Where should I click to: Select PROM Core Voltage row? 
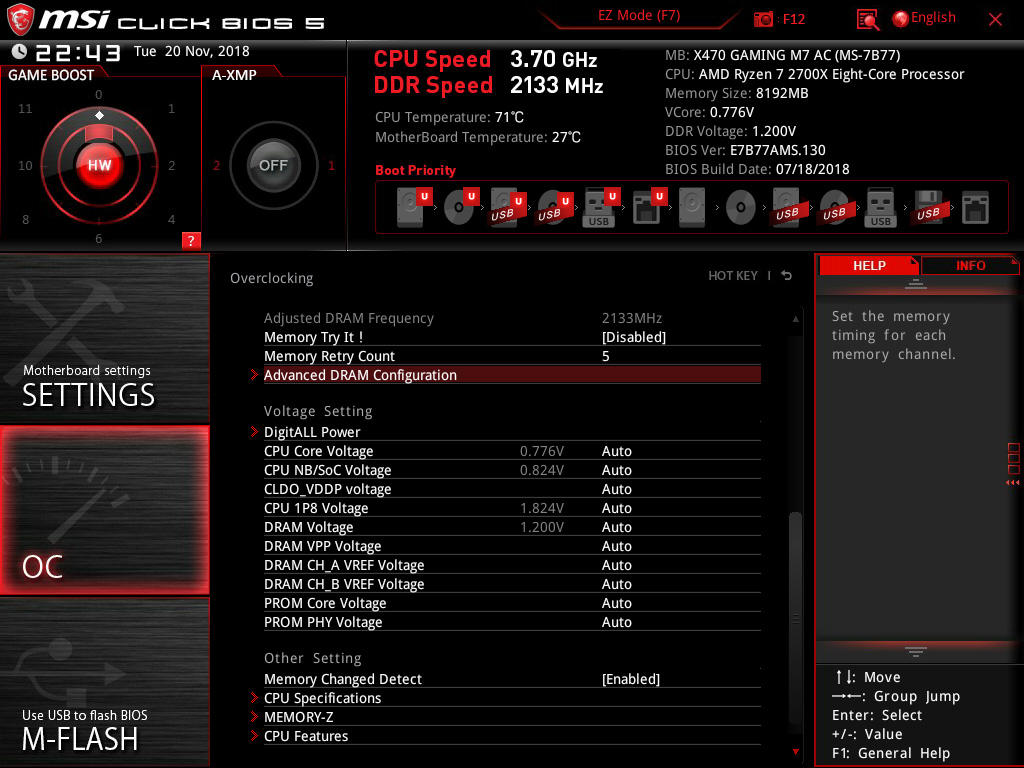pos(512,603)
